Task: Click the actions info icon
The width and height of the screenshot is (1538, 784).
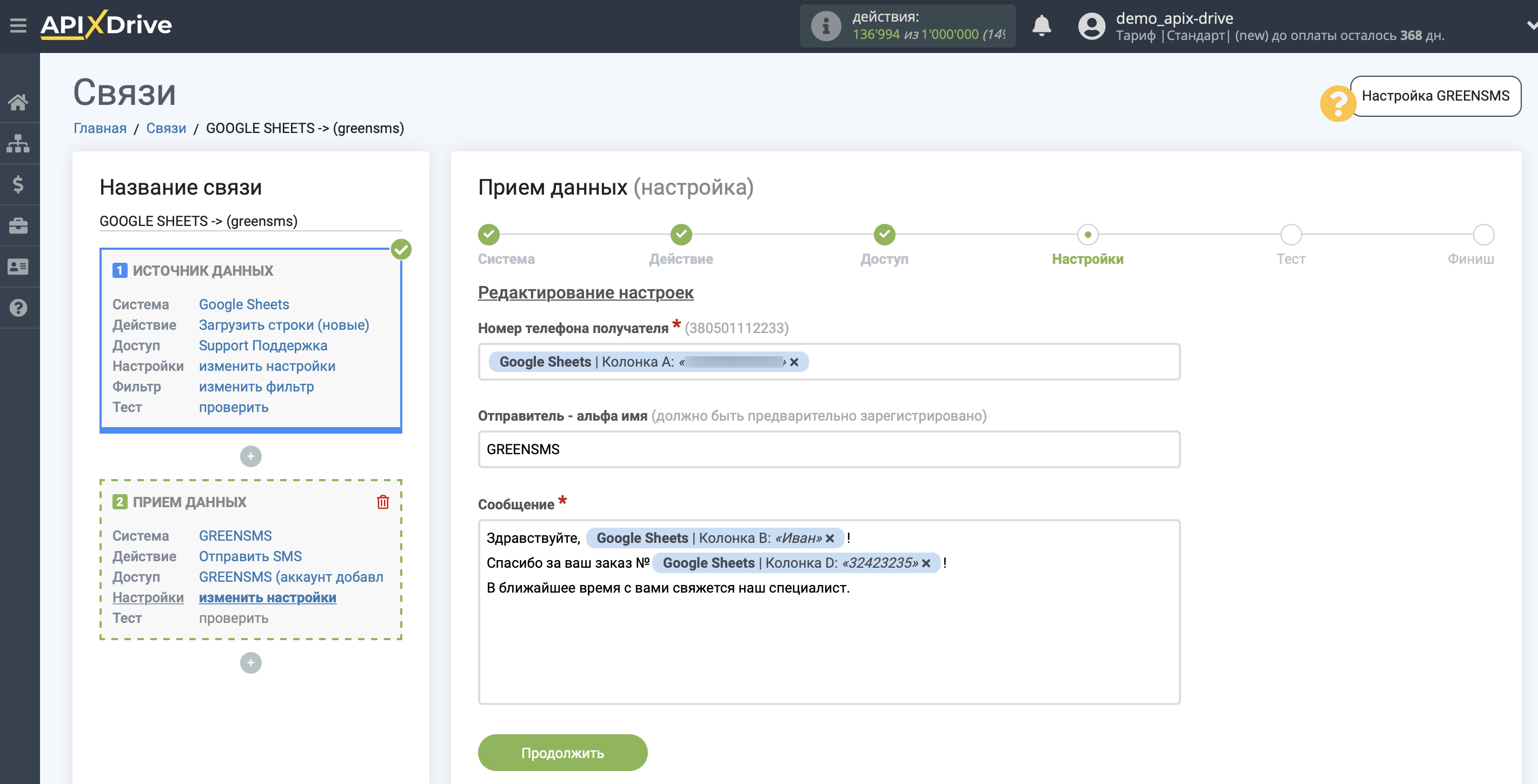Action: point(826,26)
